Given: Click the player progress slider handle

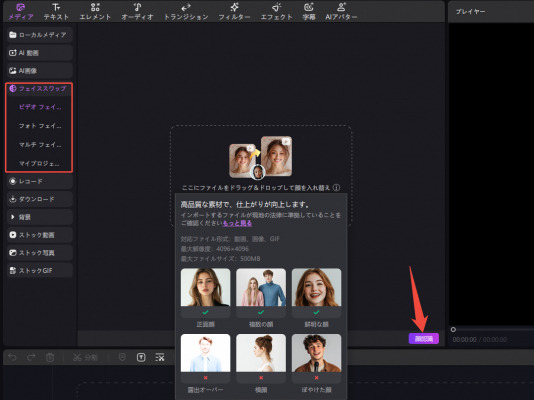Looking at the screenshot, I should tap(453, 329).
